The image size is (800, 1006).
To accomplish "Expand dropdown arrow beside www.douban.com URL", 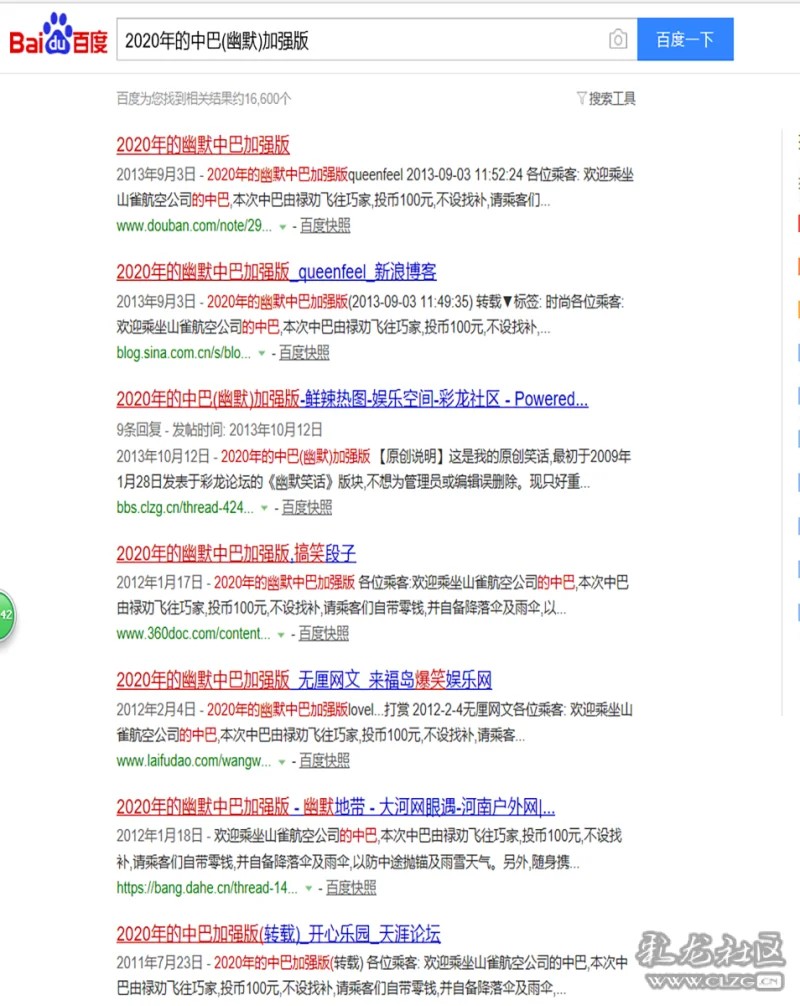I will click(282, 226).
